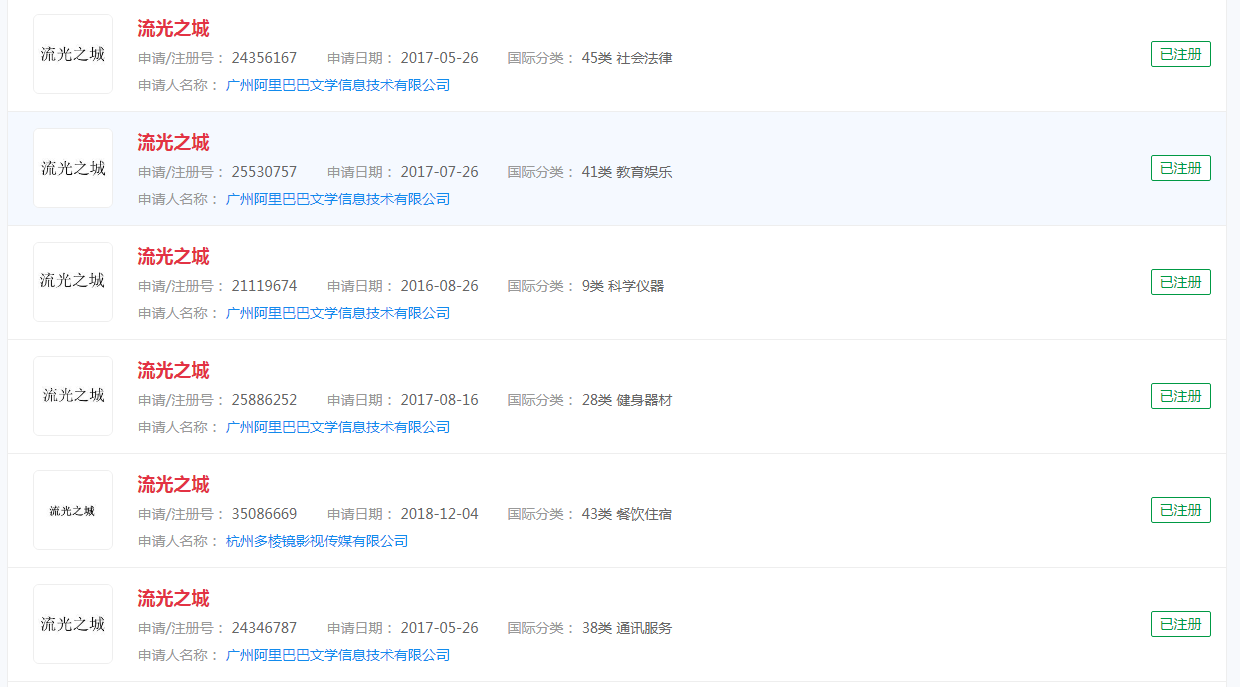Open 流光之城 title in row 21119674
1240x687 pixels.
173,257
